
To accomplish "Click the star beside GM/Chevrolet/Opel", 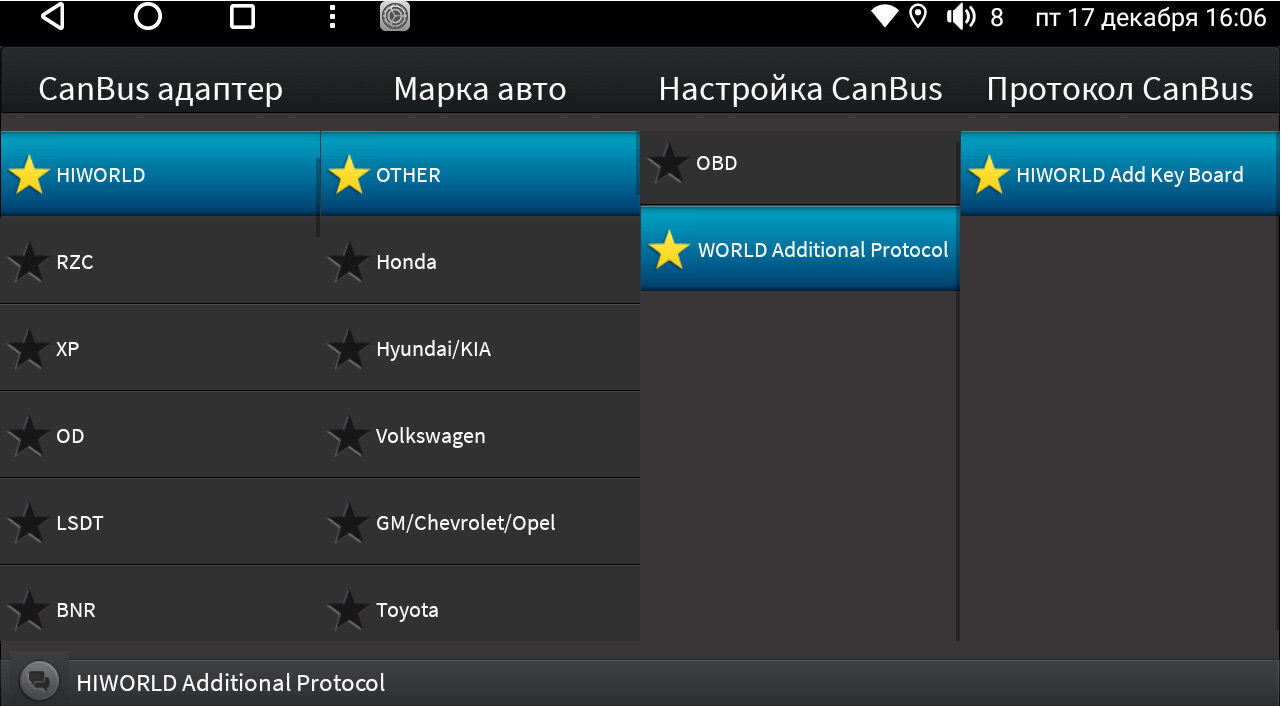I will click(349, 523).
